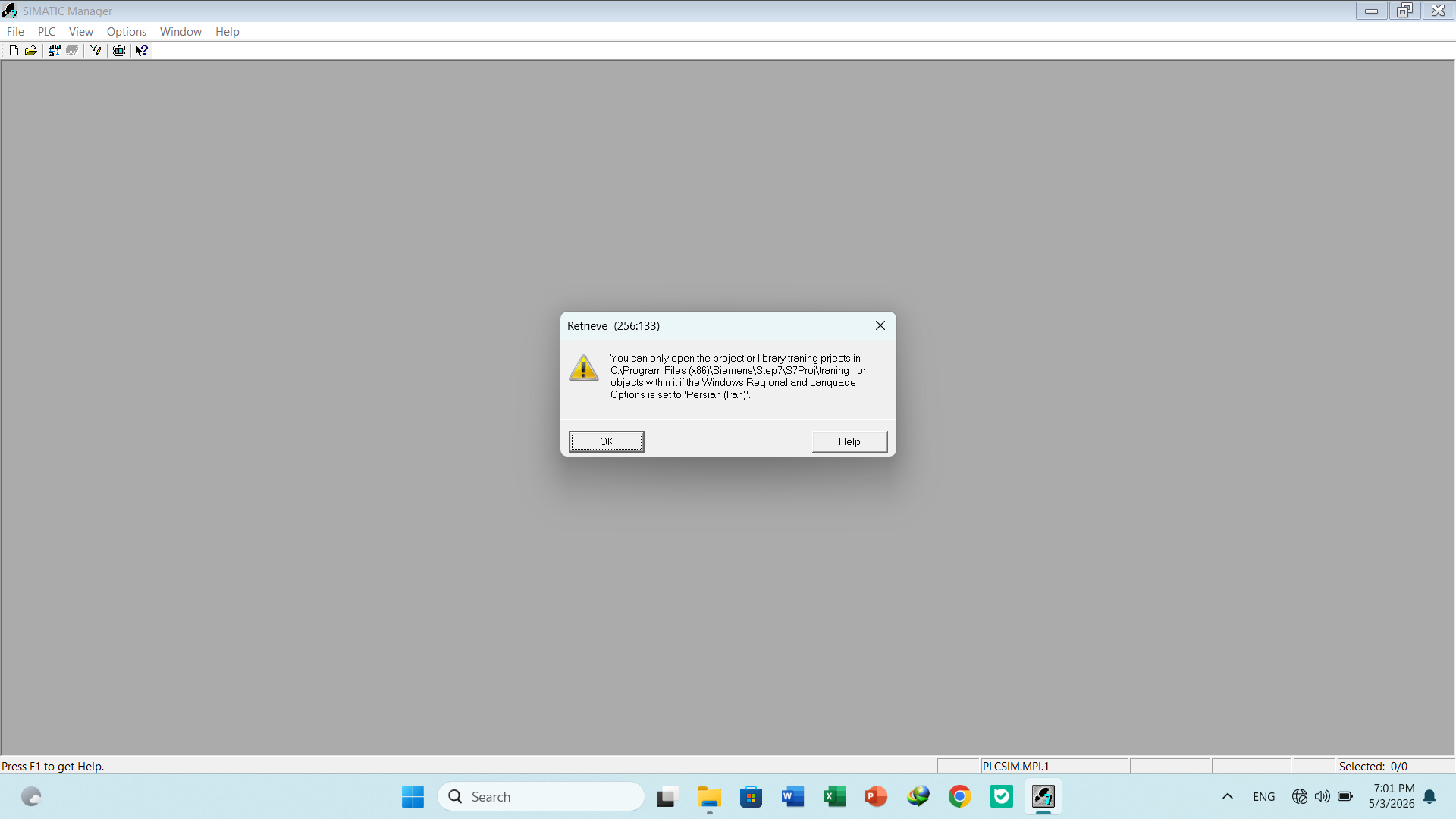Click the taskbar Search box
The height and width of the screenshot is (819, 1456).
541,797
